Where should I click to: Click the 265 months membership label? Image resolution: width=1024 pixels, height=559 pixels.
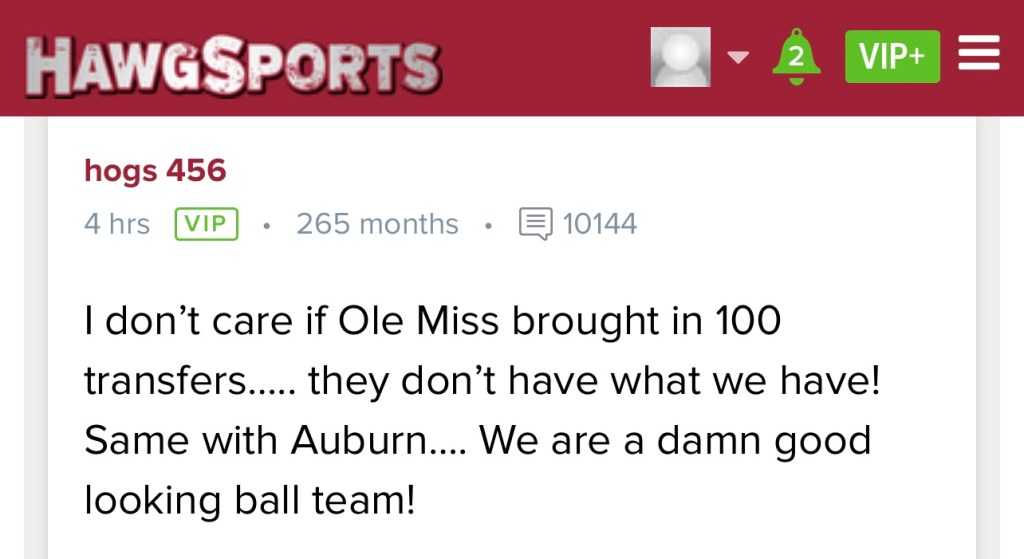coord(377,224)
